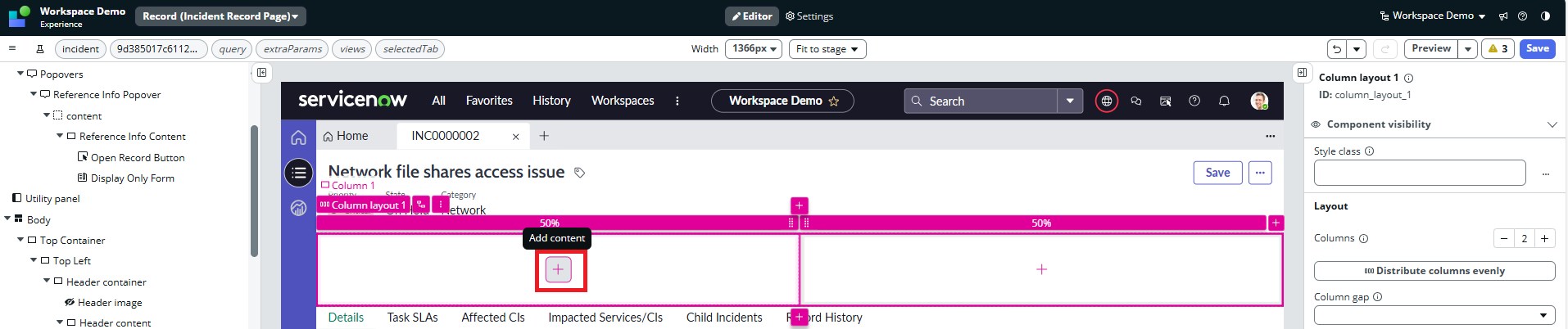Collapse the right configuration panel icon
1568x329 pixels.
click(1302, 73)
